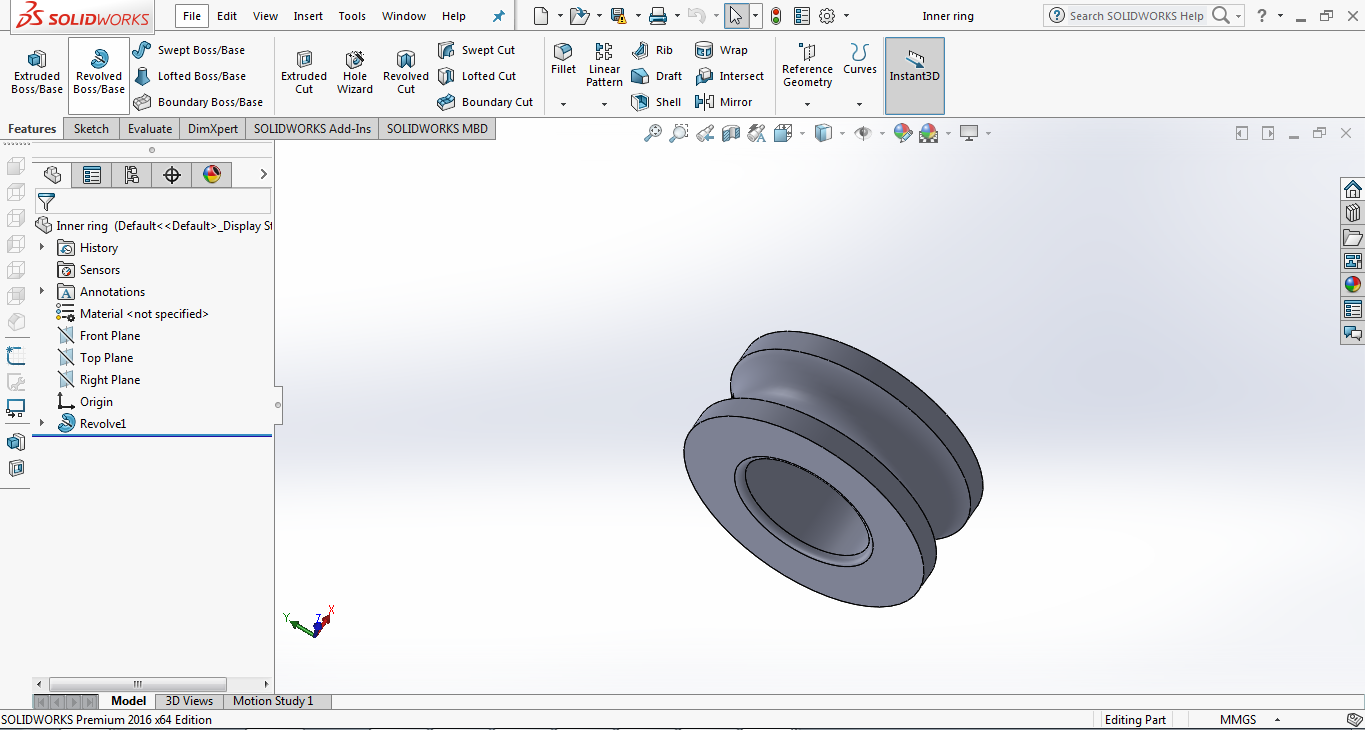This screenshot has height=730, width=1365.
Task: Select the Front Plane in tree
Action: pos(109,336)
